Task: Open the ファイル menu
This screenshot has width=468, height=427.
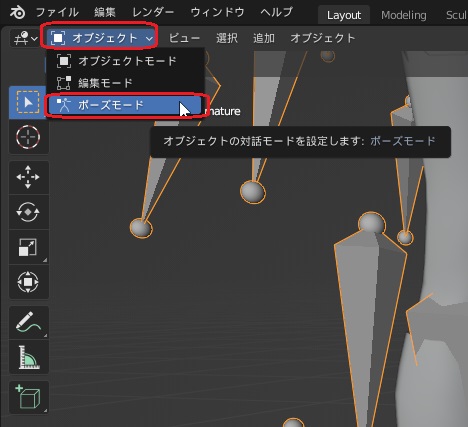Action: 57,13
